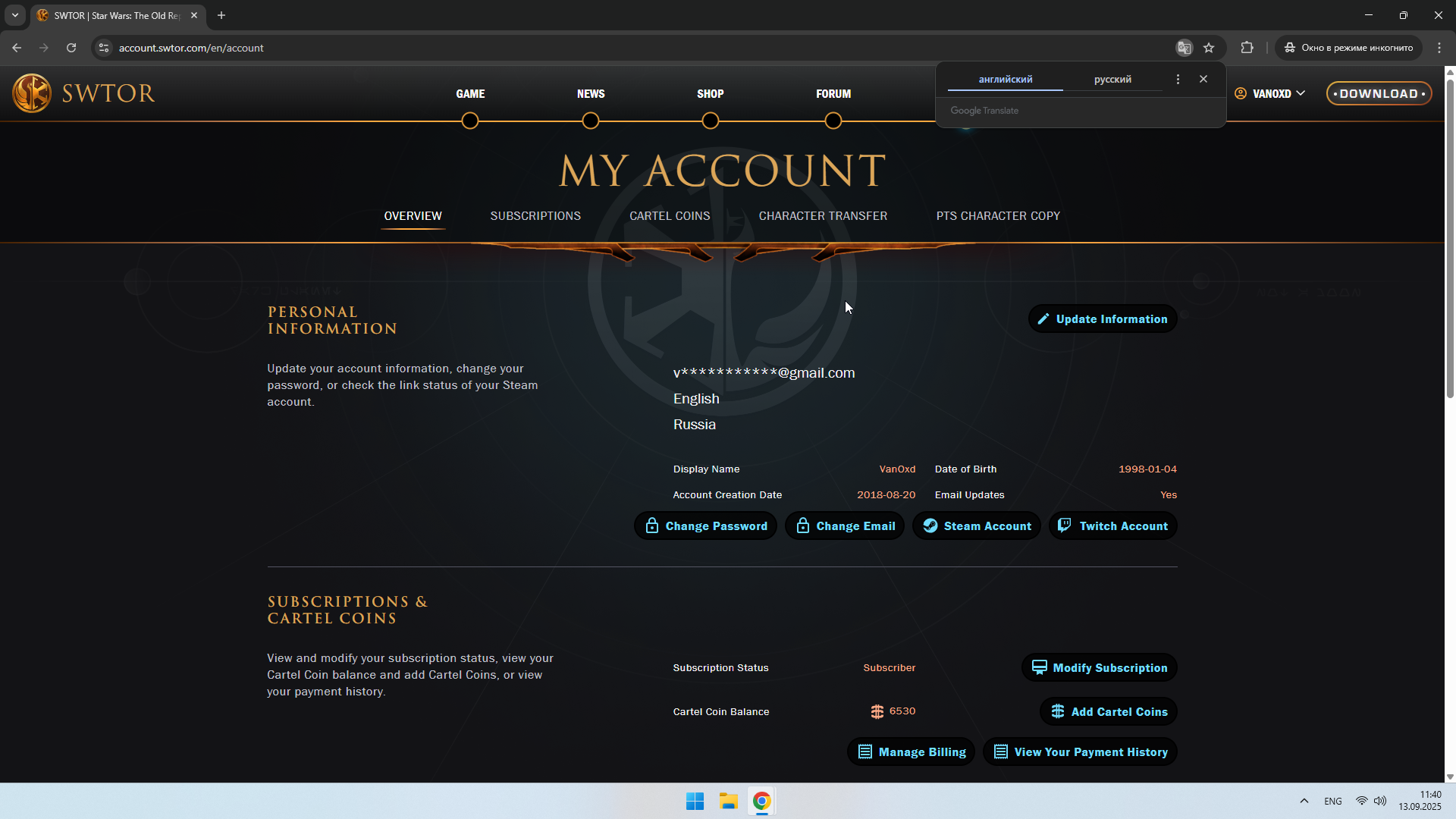
Task: Open translate popup options menu
Action: coord(1178,79)
